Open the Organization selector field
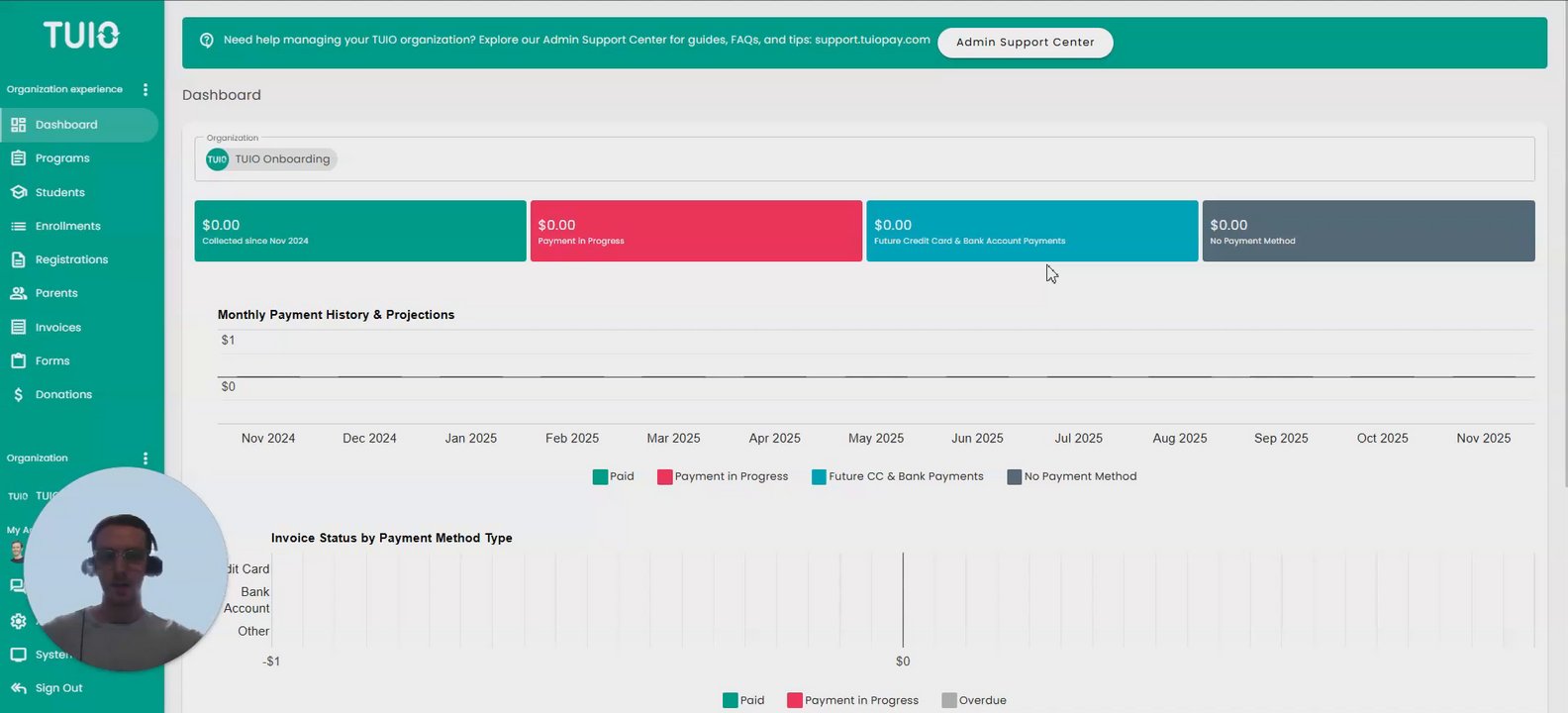Screen dimensions: 1568x713 (x=863, y=159)
